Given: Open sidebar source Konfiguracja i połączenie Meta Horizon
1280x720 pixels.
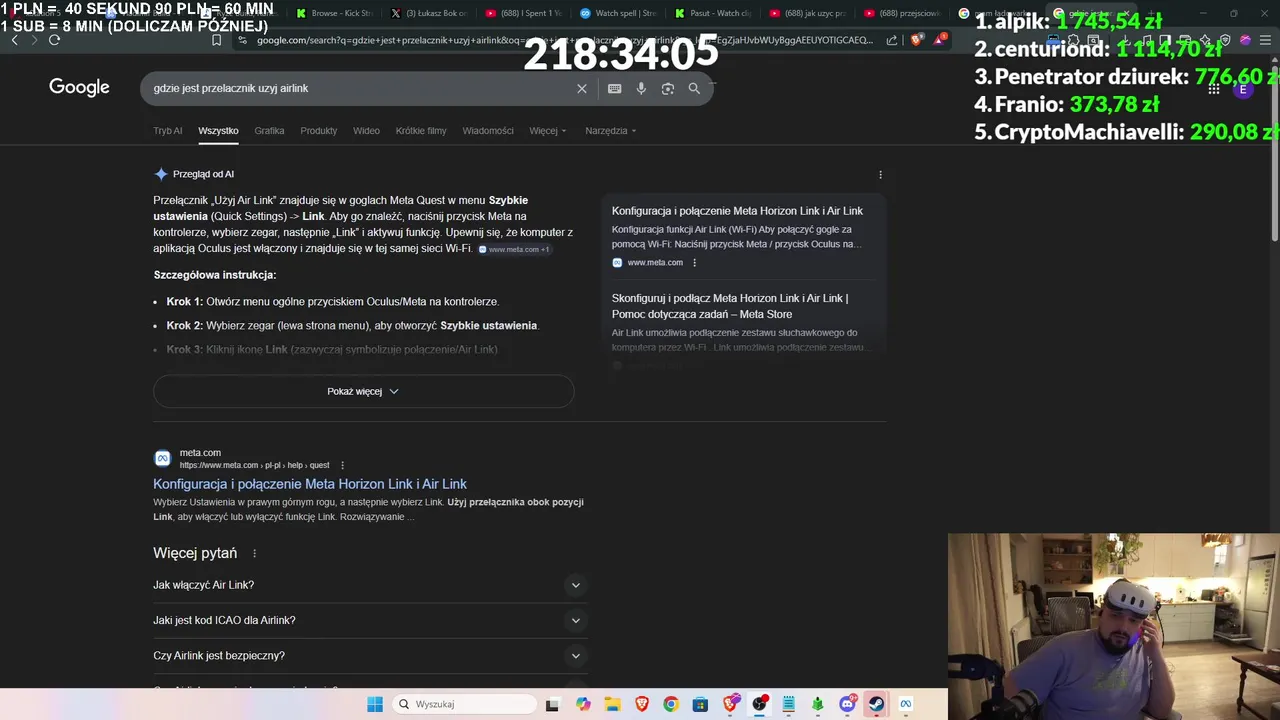Looking at the screenshot, I should 737,211.
